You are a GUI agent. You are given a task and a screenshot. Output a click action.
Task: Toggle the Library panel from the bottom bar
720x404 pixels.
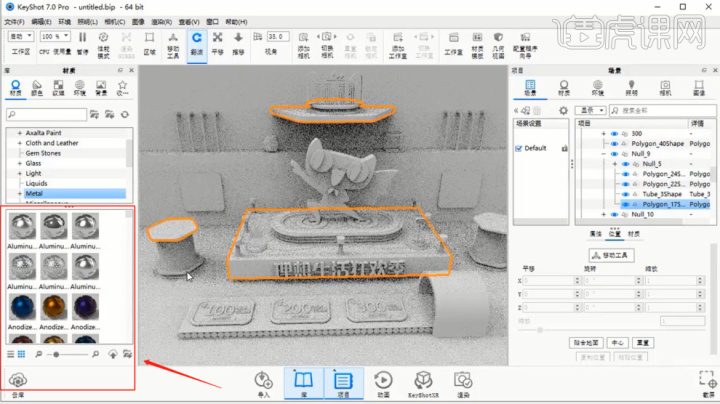[x=304, y=383]
